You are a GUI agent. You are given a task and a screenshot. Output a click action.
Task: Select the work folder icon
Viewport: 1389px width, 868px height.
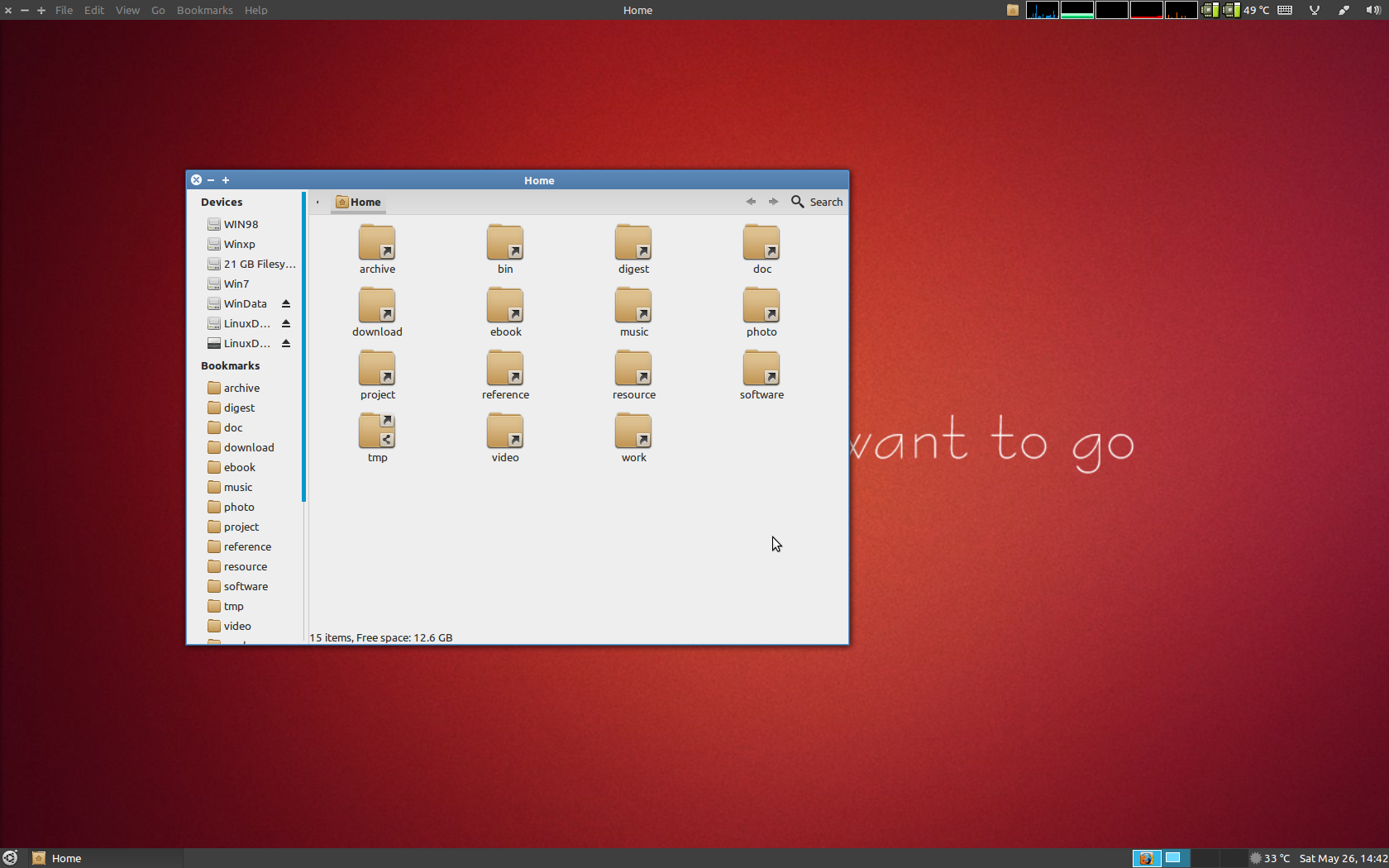click(633, 431)
